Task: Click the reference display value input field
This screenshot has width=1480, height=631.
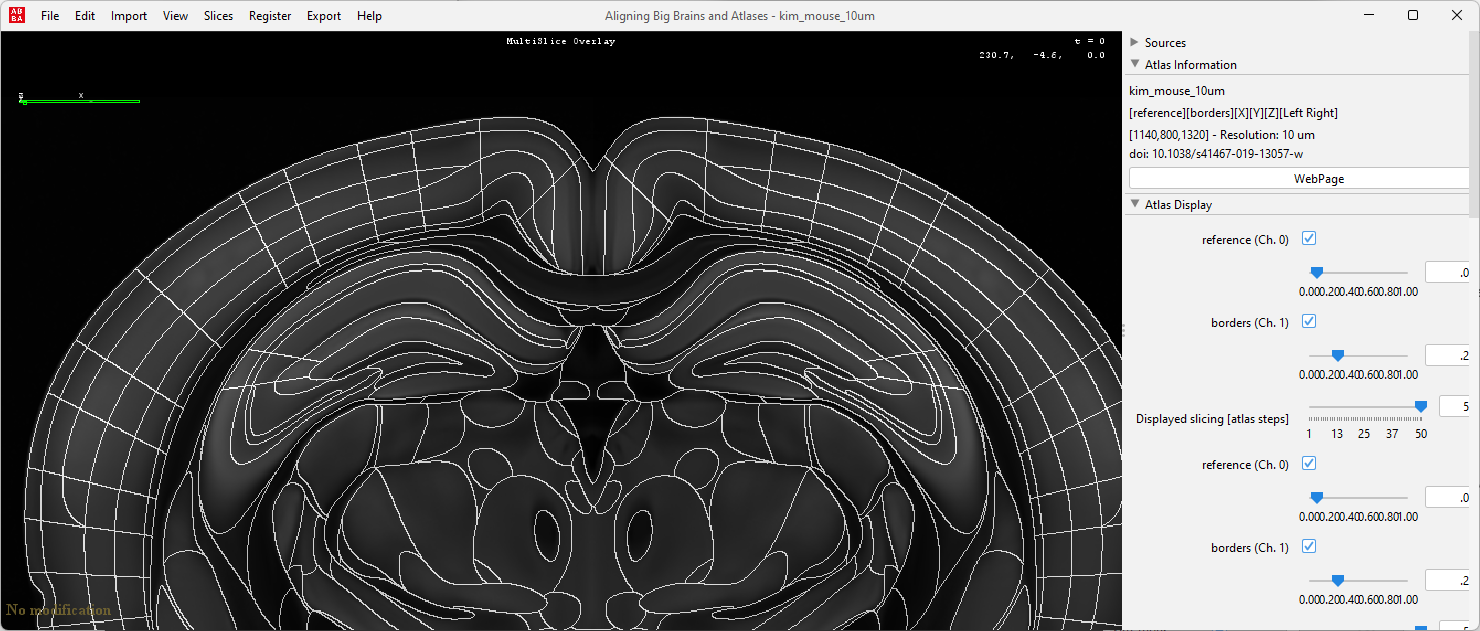Action: [x=1448, y=271]
